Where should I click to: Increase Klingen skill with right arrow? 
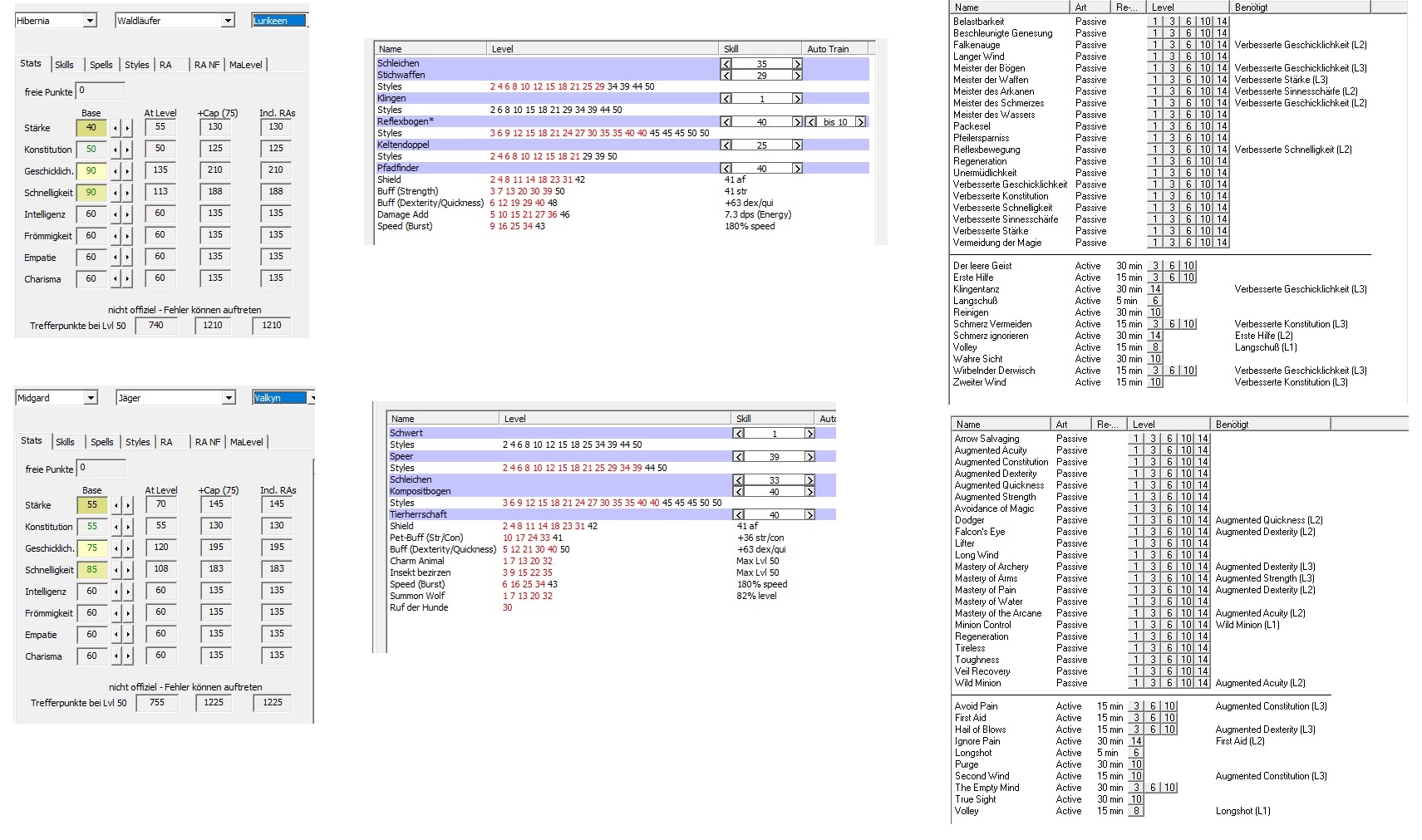click(x=797, y=99)
